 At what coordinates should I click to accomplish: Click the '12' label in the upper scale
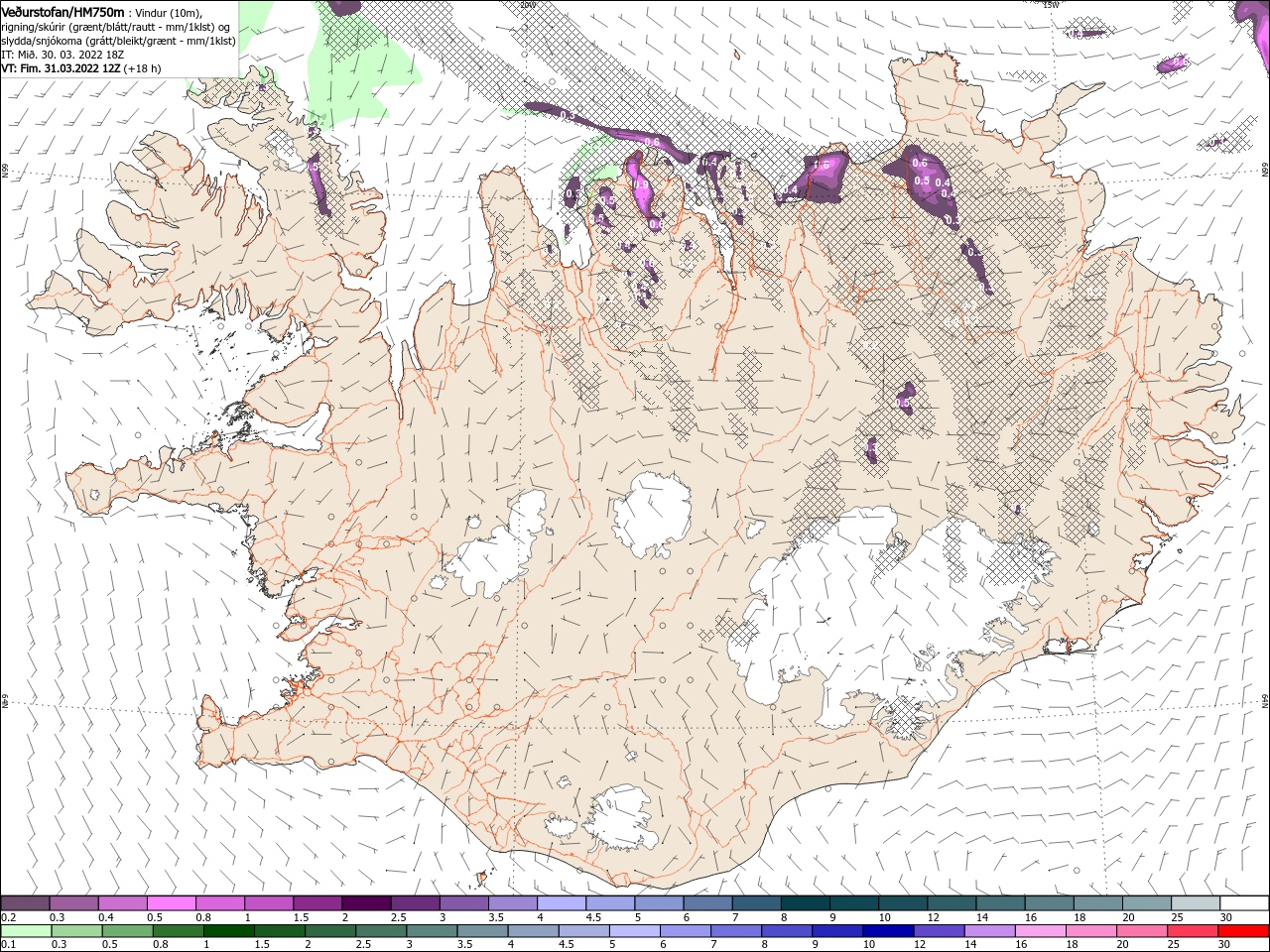pyautogui.click(x=934, y=917)
